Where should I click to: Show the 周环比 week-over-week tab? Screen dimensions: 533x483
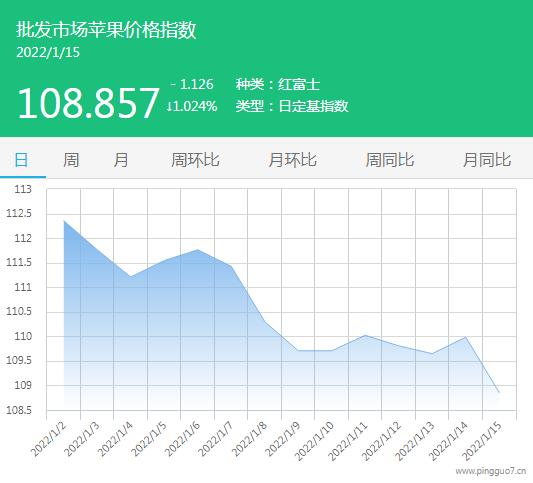point(195,160)
